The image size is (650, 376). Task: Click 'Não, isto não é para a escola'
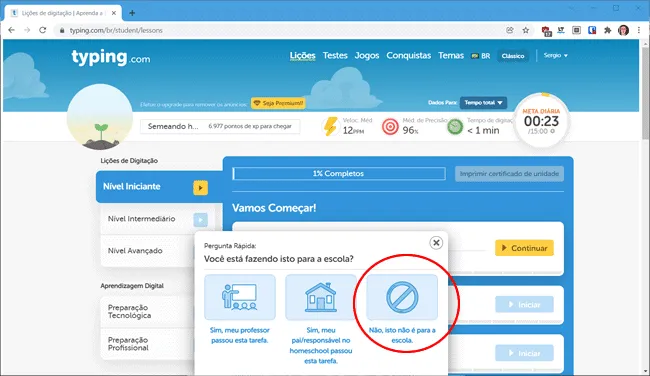[x=402, y=335]
